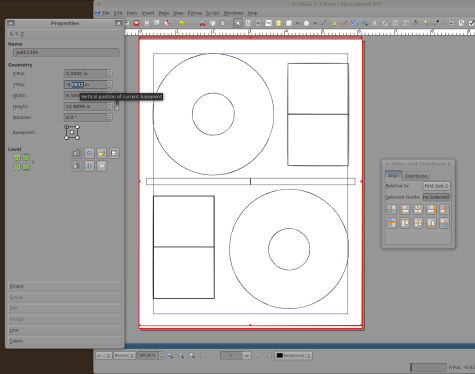Click the Name field containing path1305
This screenshot has height=374, width=475.
(x=66, y=52)
